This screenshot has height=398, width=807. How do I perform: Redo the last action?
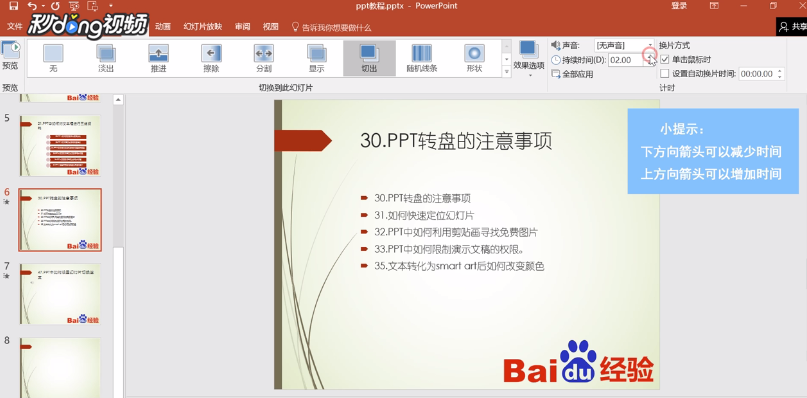coord(55,6)
